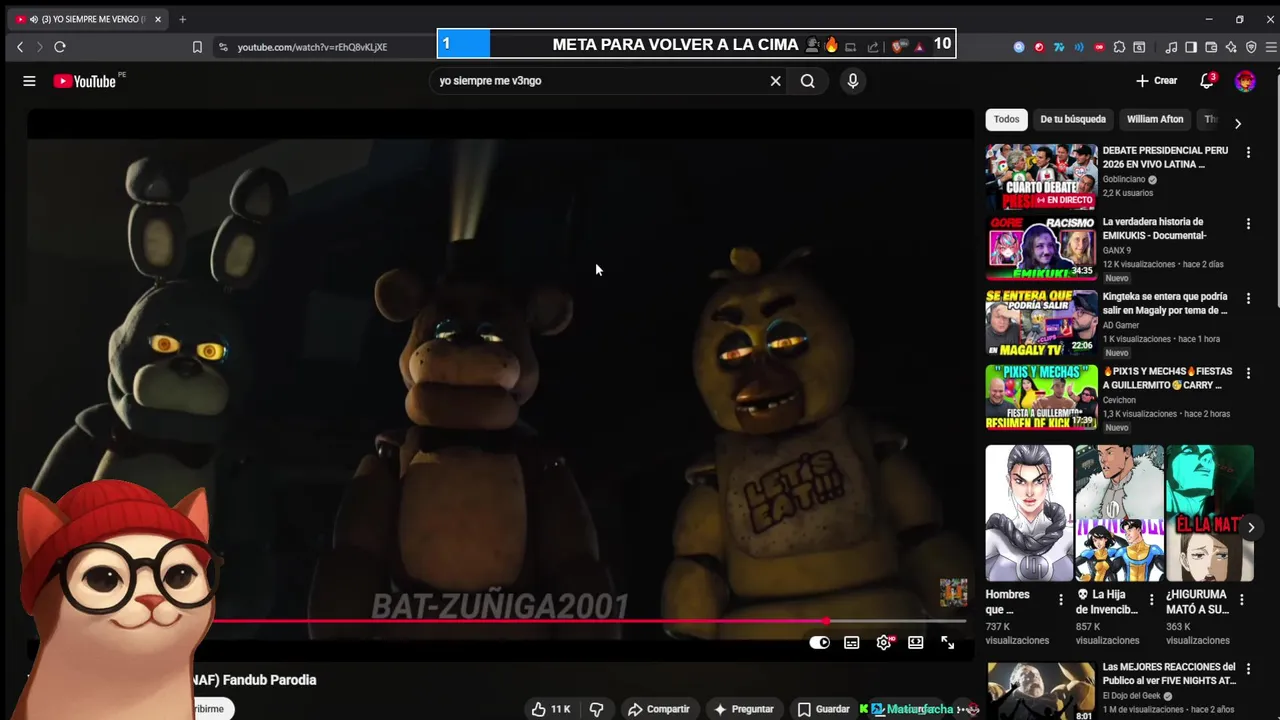
Task: Open options for HIGURUMA MATÓ short
Action: 1241,599
